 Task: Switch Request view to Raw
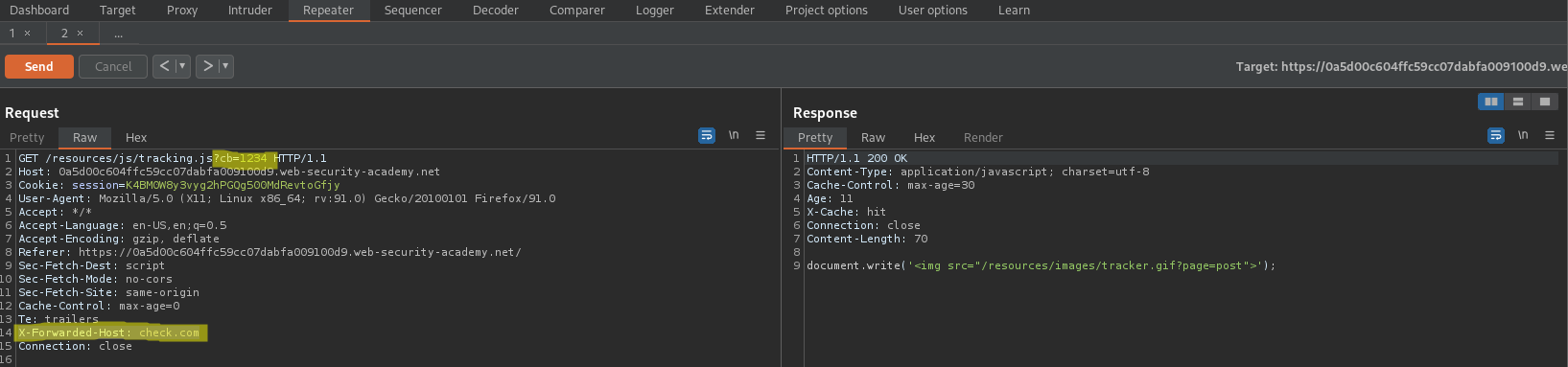point(85,137)
